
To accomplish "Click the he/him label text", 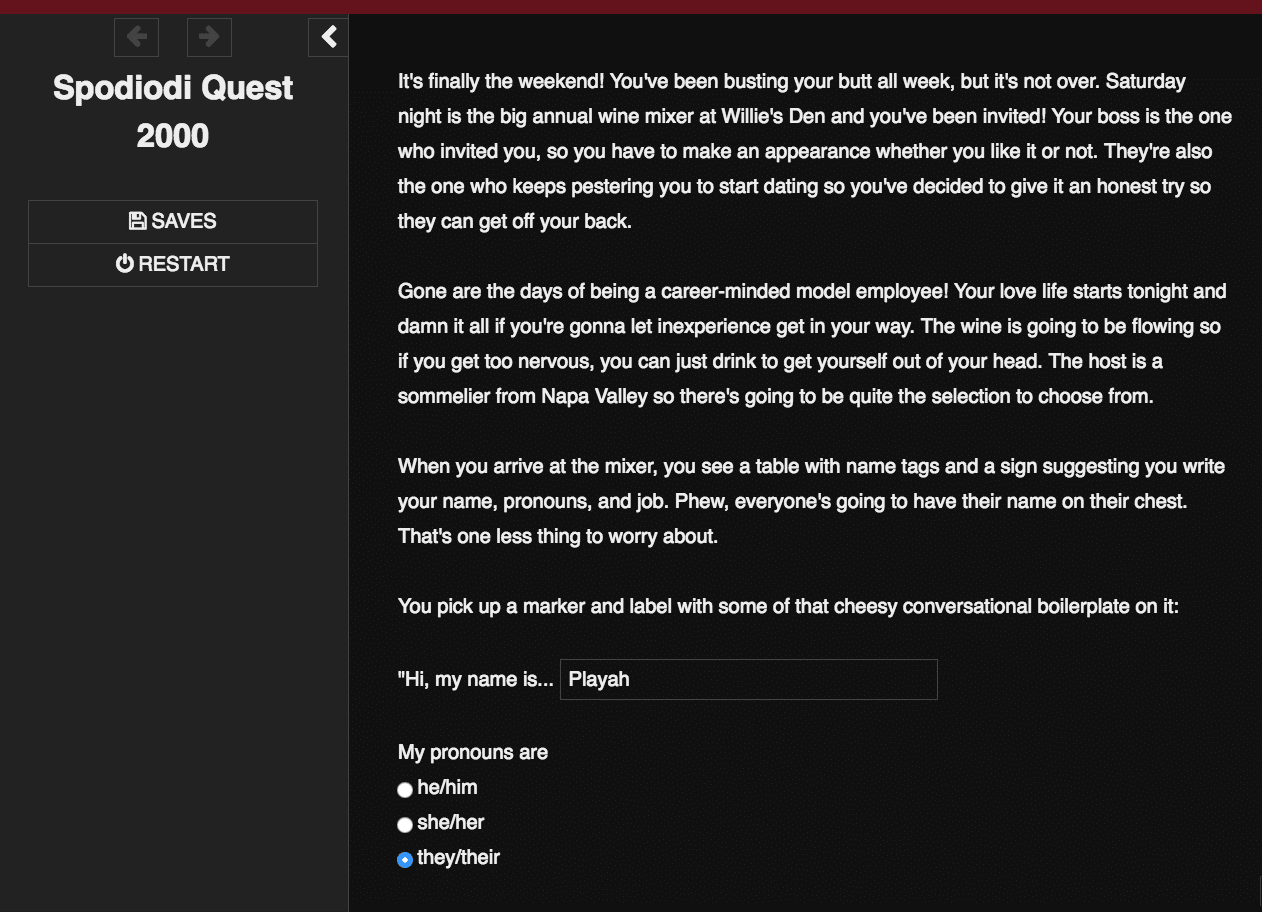I will [x=447, y=788].
